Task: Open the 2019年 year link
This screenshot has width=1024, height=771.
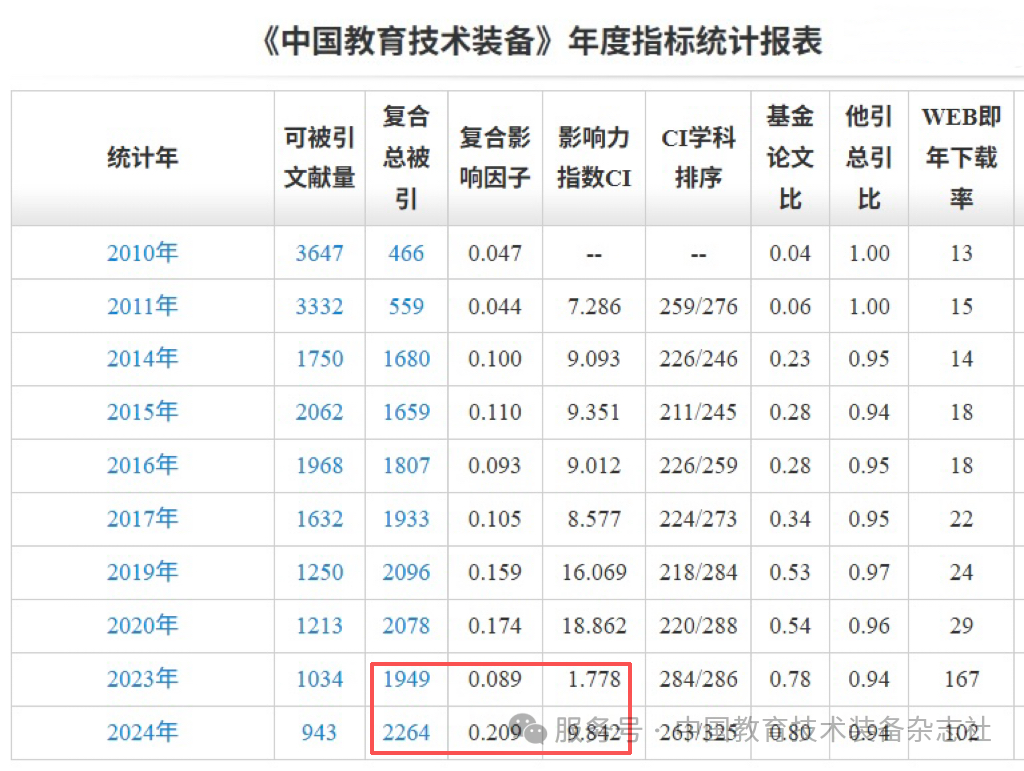Action: point(142,572)
